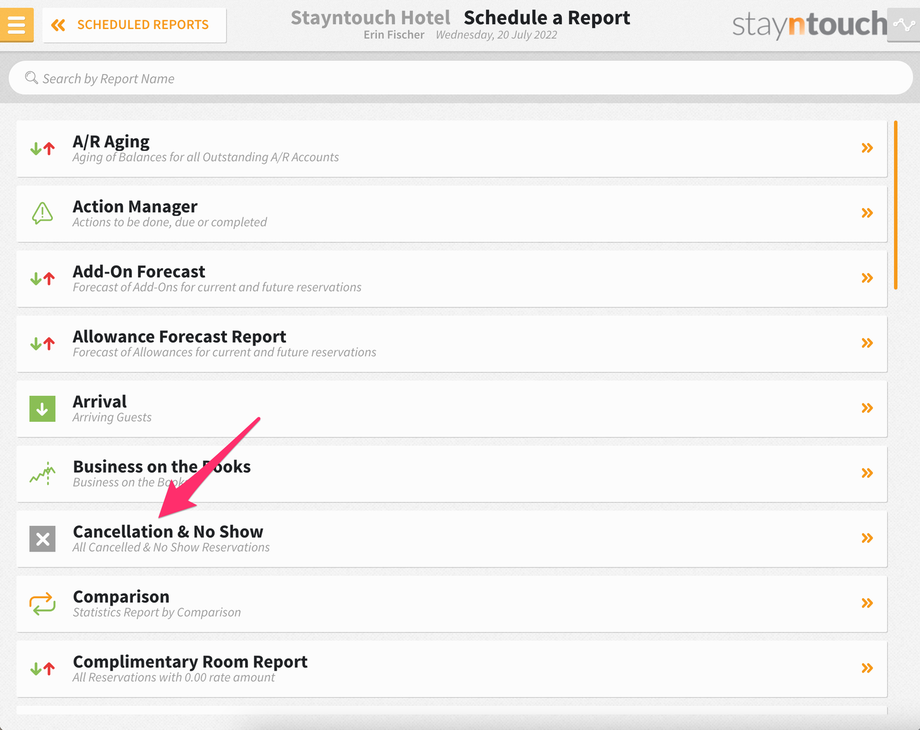Image resolution: width=920 pixels, height=730 pixels.
Task: Expand the Comparison row chevron
Action: [x=867, y=603]
